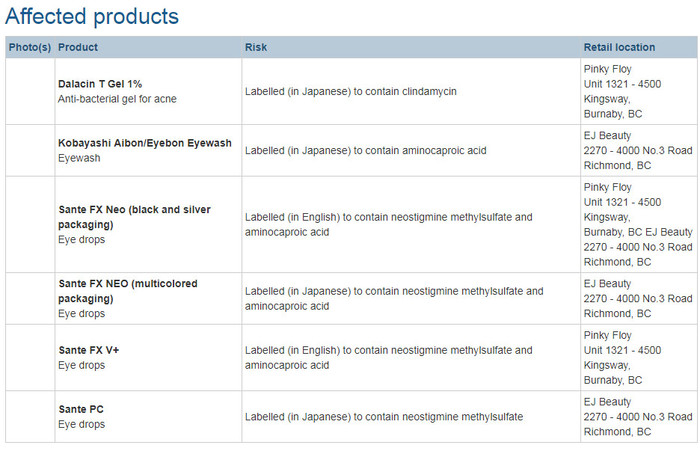The image size is (700, 451).
Task: Select the retail location in the Kobayashi Eyewash row
Action: (x=637, y=150)
